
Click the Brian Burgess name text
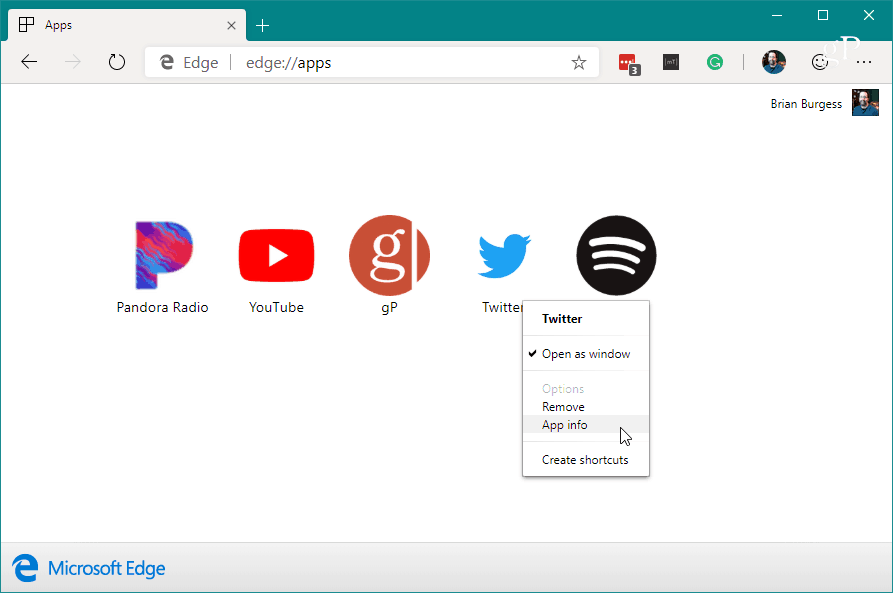coord(806,104)
